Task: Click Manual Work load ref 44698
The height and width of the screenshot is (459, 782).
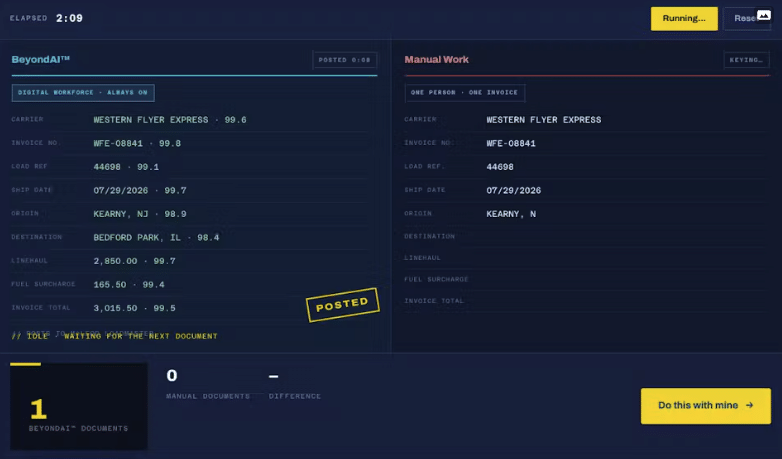Action: [500, 167]
